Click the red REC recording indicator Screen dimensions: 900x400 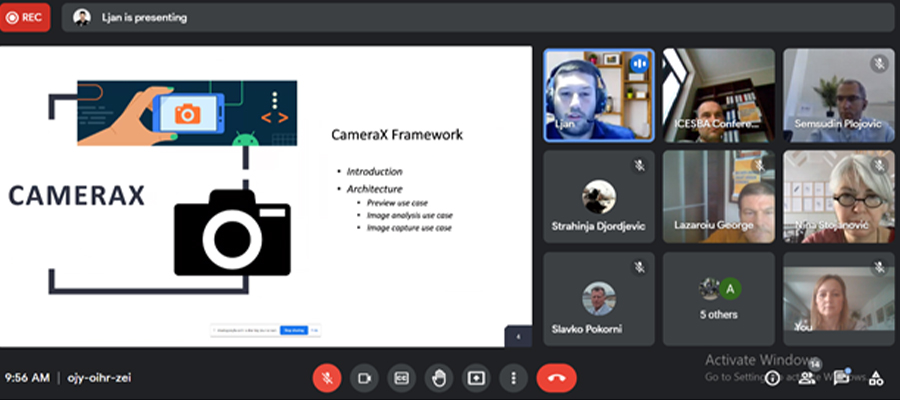click(x=25, y=17)
